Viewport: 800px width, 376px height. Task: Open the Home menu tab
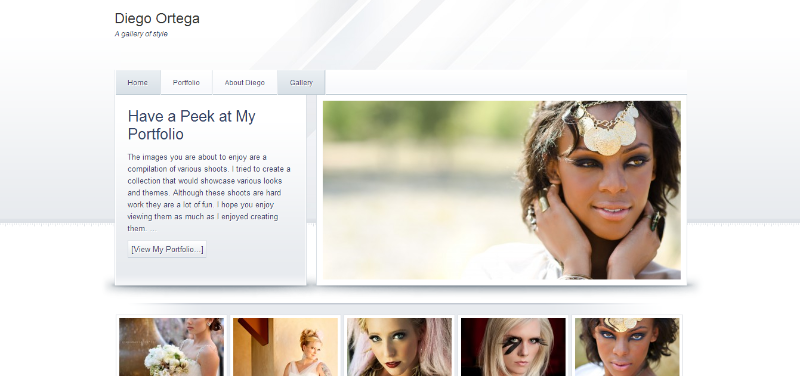pyautogui.click(x=138, y=83)
